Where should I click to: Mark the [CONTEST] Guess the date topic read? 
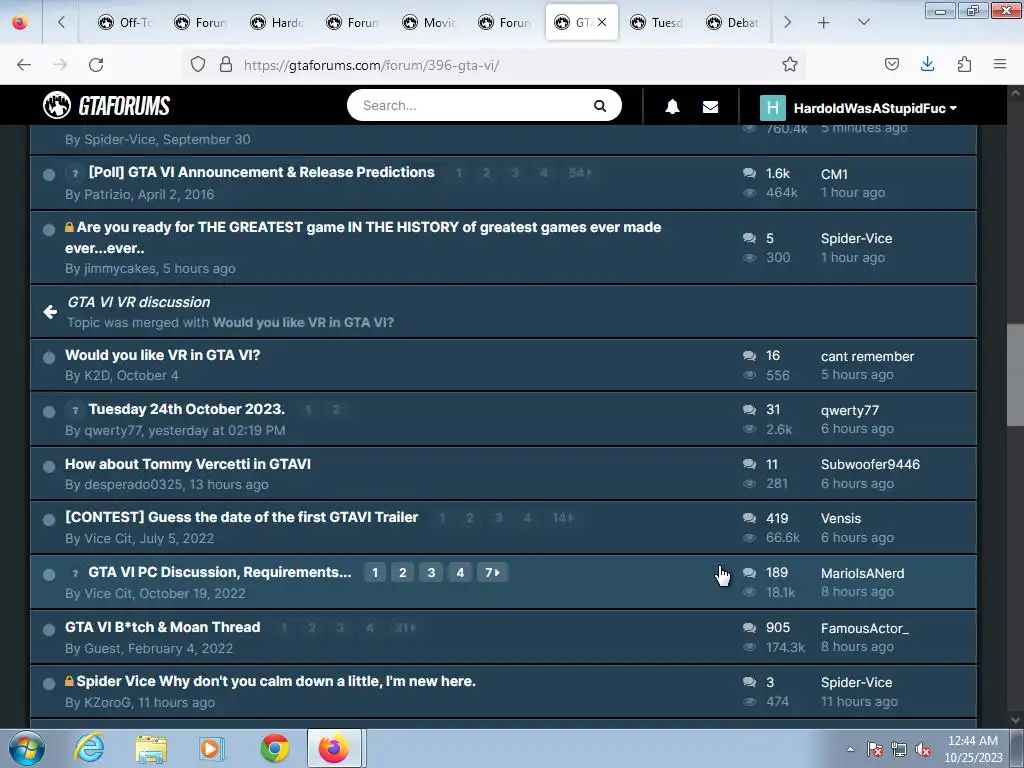[49, 520]
